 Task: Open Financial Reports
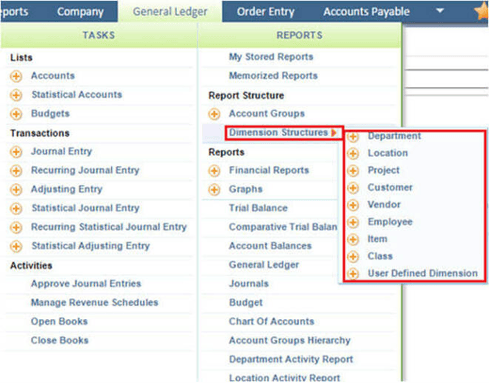click(269, 170)
